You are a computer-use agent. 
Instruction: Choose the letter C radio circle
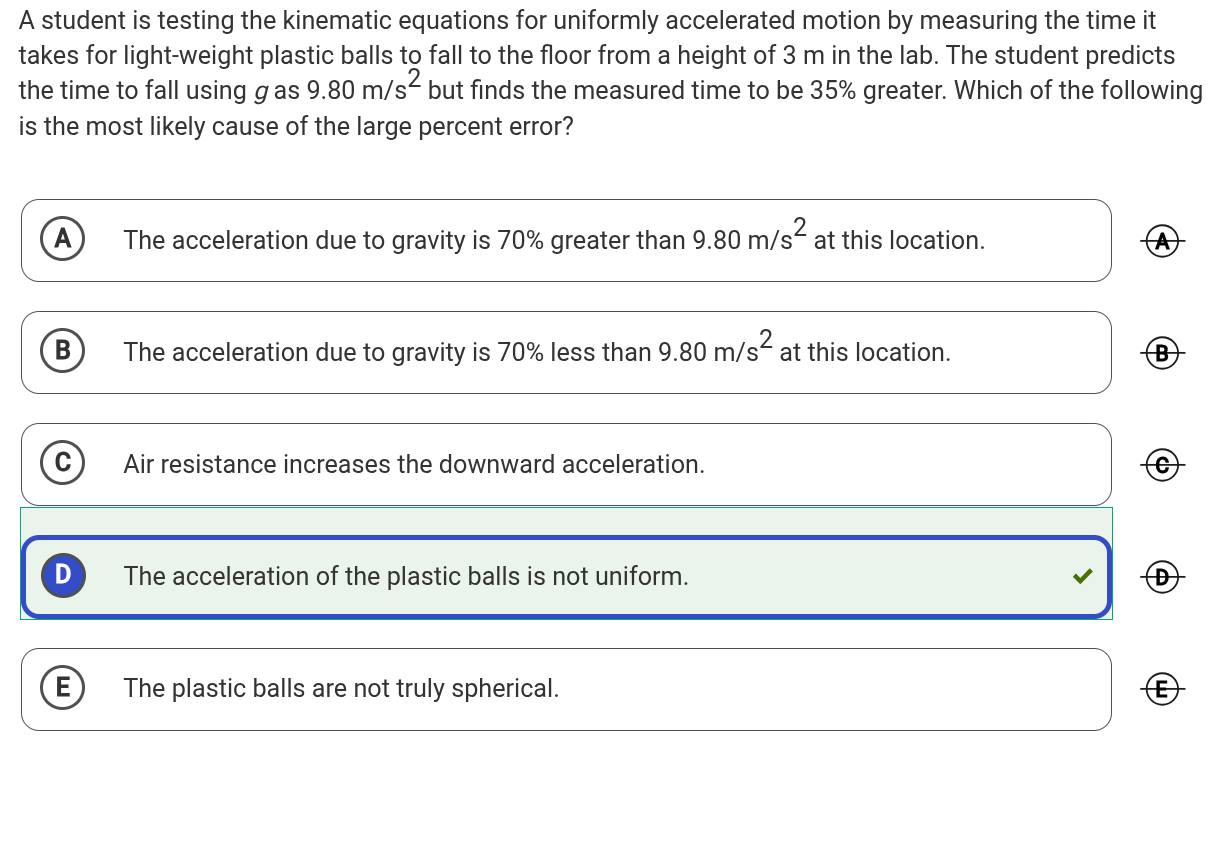point(63,463)
